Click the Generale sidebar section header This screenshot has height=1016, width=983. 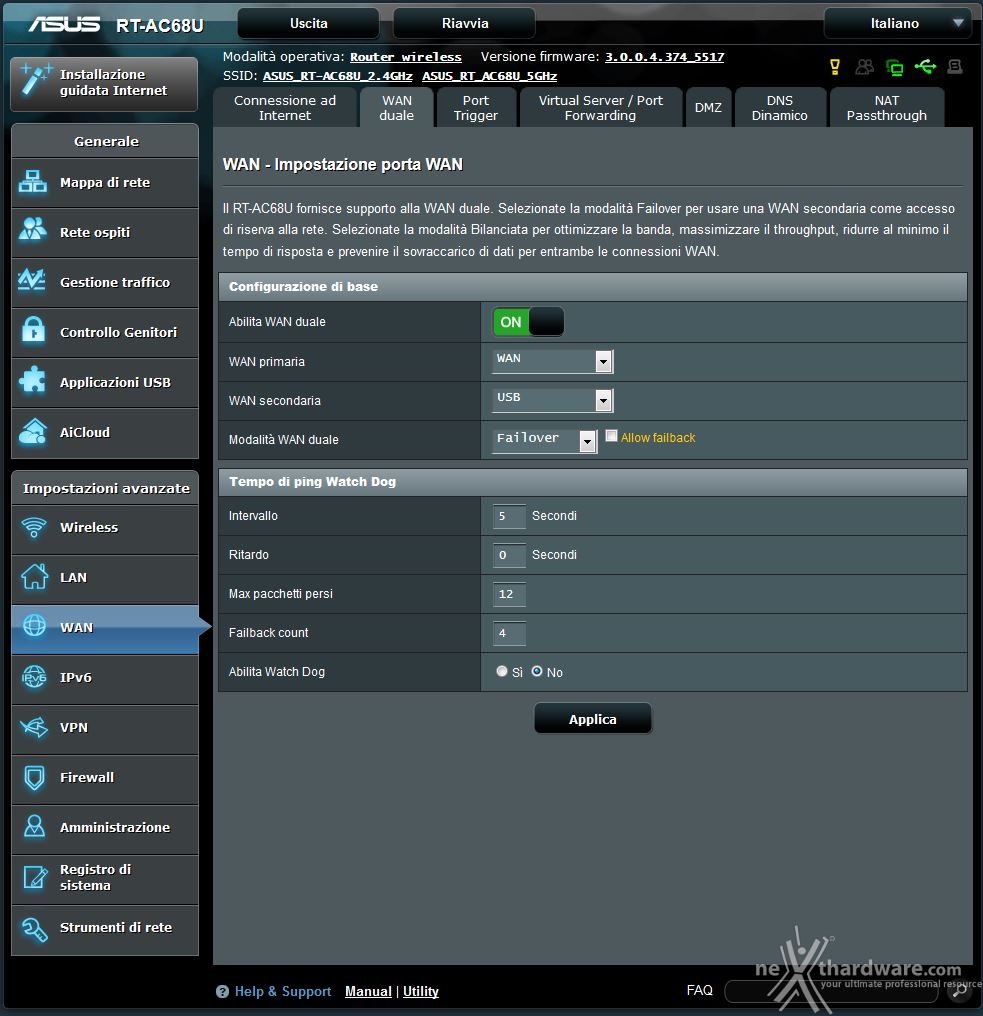[x=105, y=141]
